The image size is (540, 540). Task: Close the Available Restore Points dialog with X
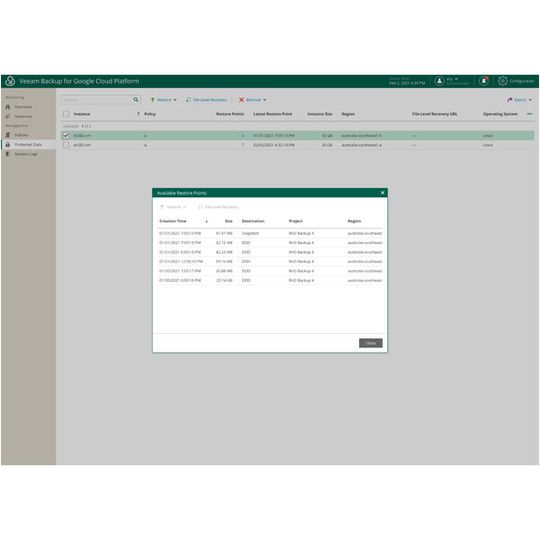(x=382, y=193)
